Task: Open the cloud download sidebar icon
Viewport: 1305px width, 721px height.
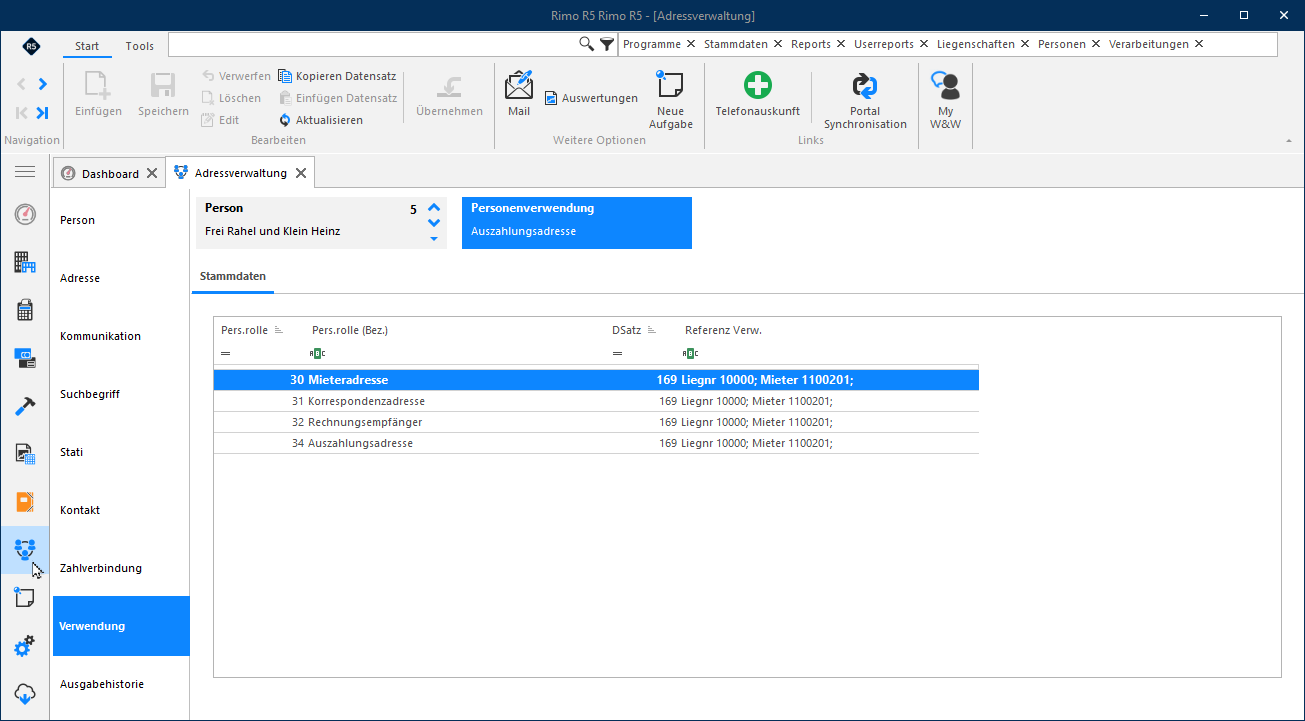Action: pos(25,693)
